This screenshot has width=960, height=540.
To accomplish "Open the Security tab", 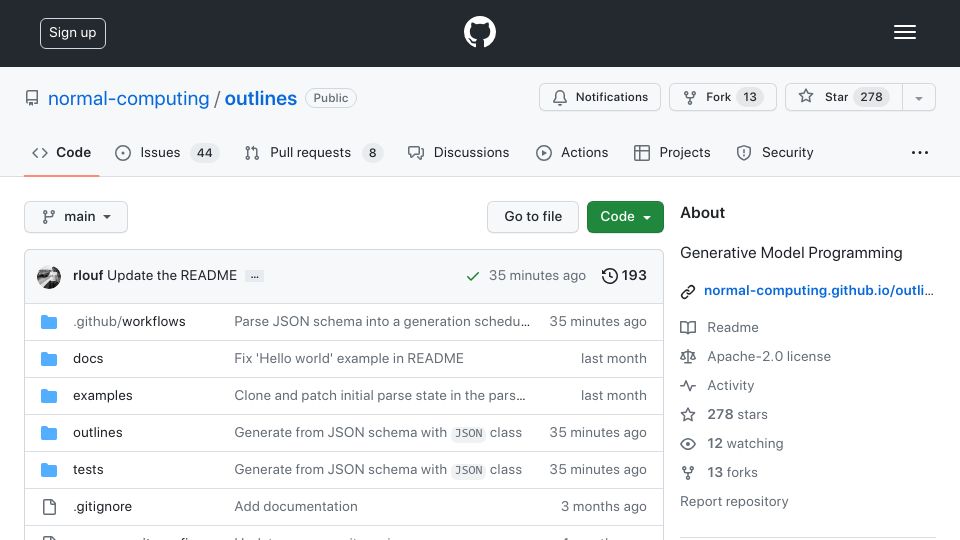I will 775,152.
